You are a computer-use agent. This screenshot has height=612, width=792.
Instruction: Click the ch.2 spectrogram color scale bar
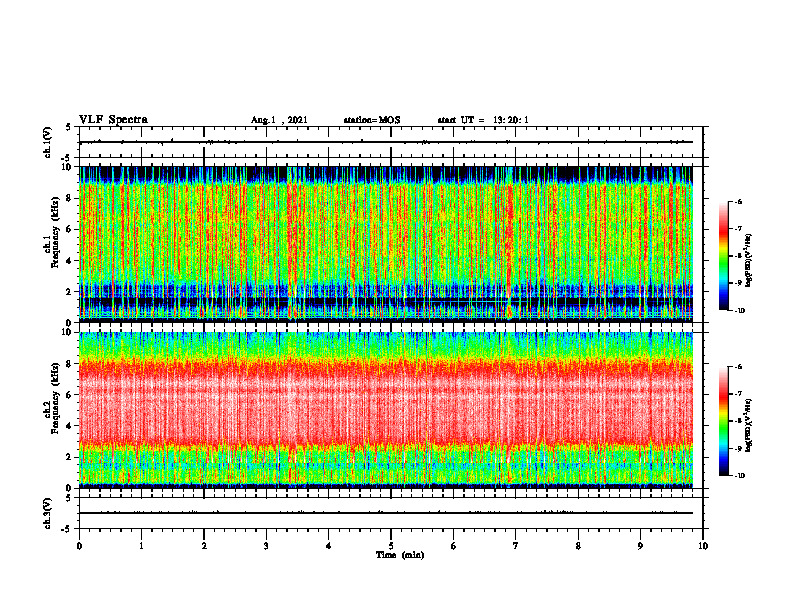(x=723, y=421)
